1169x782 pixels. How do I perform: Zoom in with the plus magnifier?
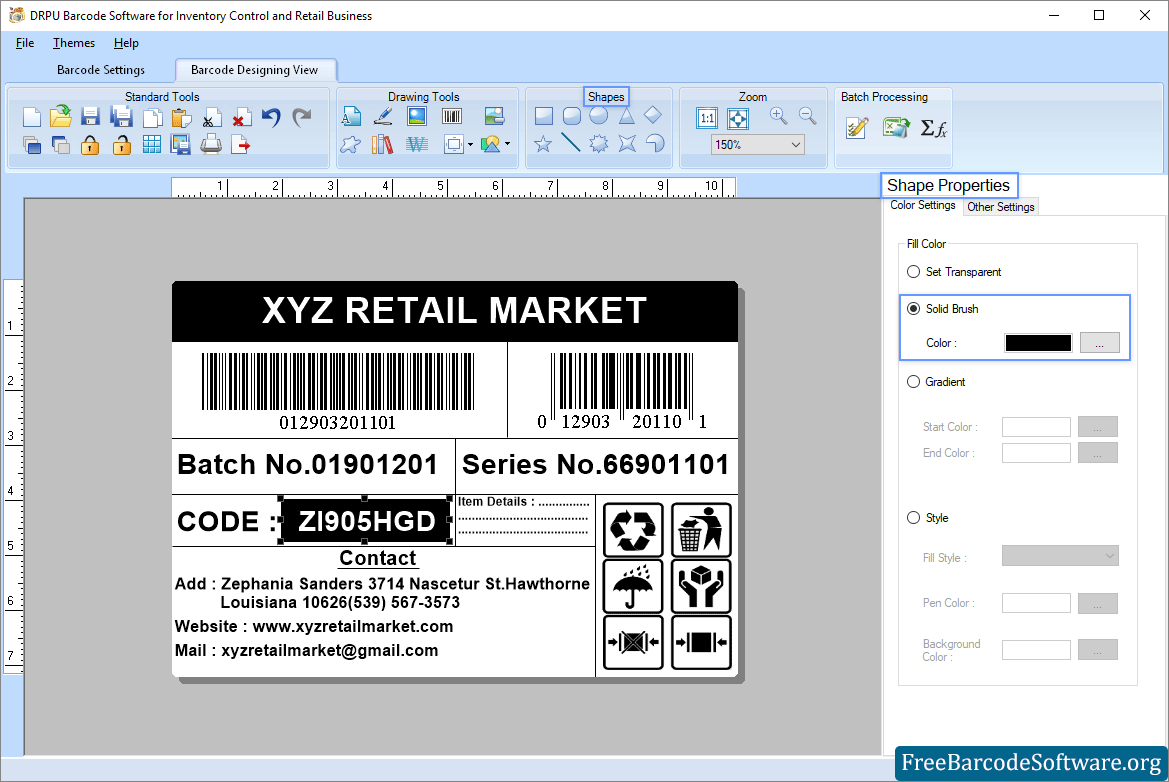778,116
